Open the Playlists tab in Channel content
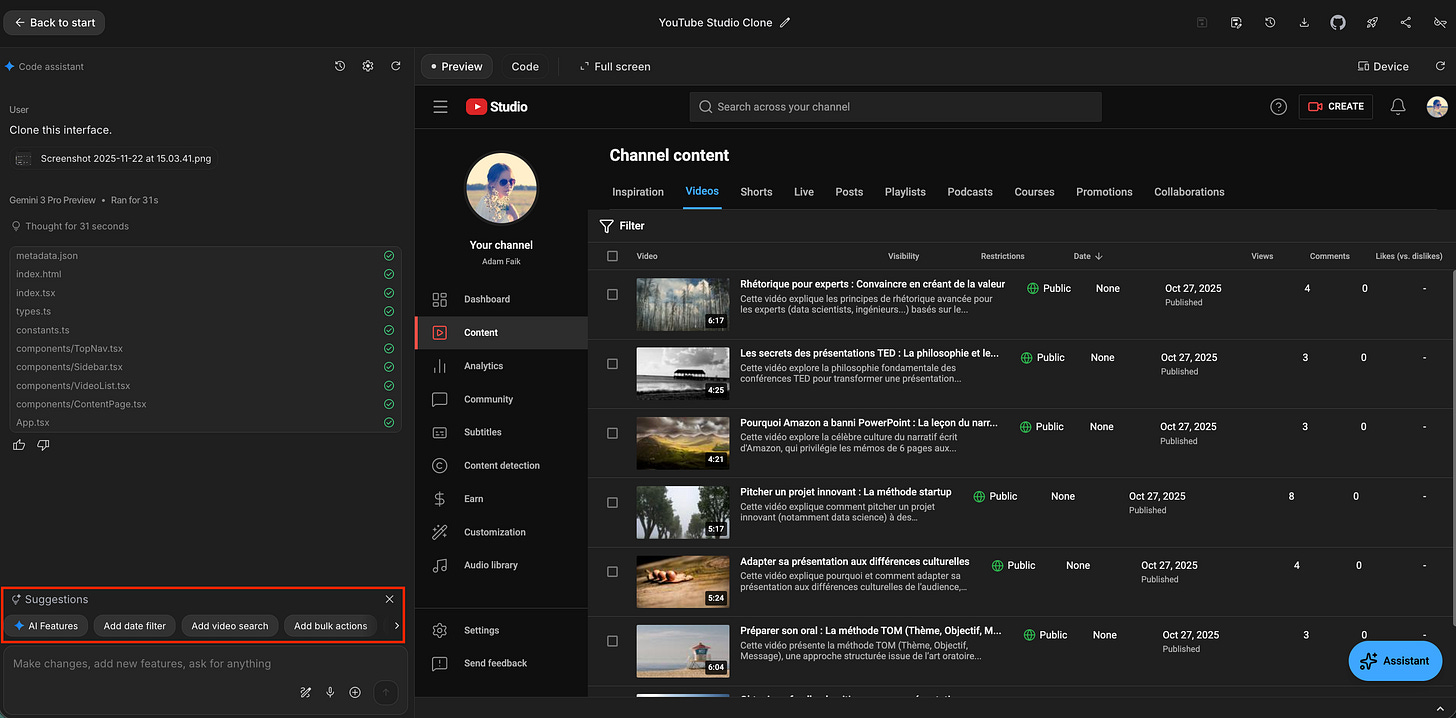Screen dimensions: 1456x718 coord(904,192)
